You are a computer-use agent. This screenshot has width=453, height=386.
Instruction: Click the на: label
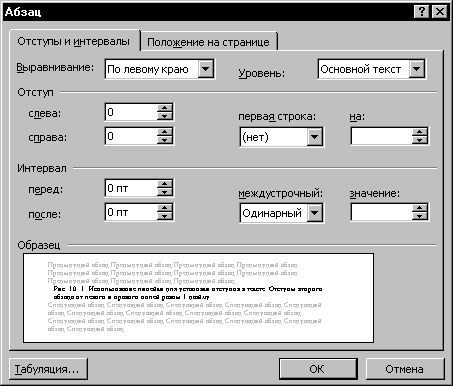pos(357,117)
